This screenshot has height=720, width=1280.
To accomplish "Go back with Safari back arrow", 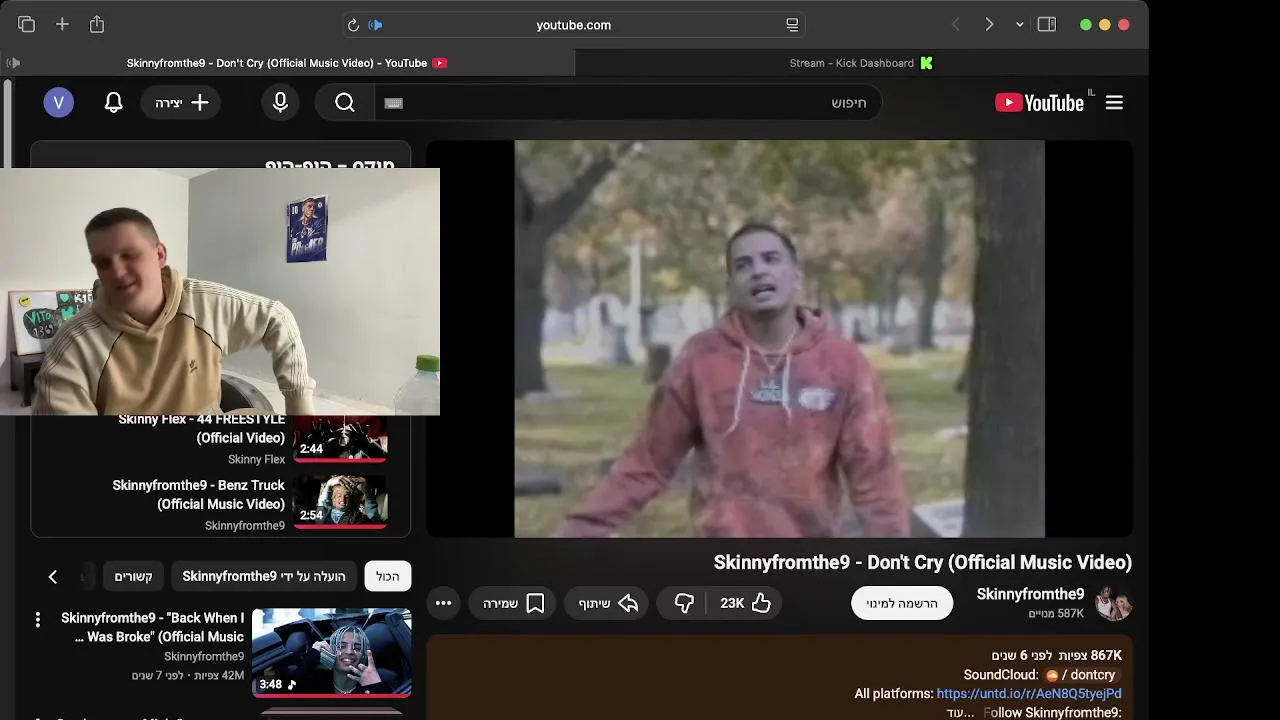I will [x=955, y=24].
